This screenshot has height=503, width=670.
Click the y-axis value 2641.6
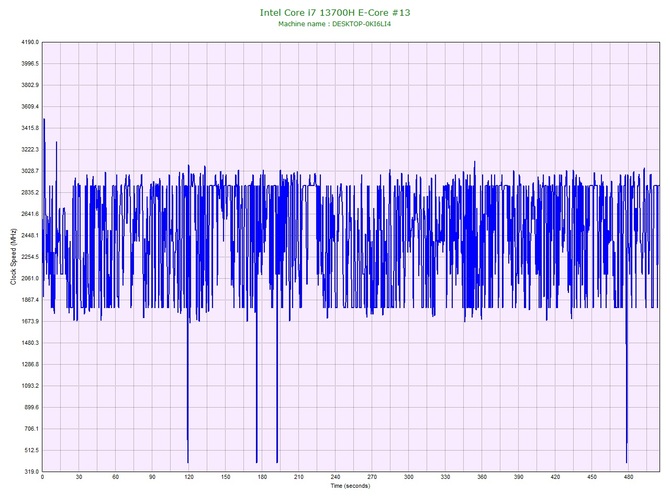[x=30, y=214]
